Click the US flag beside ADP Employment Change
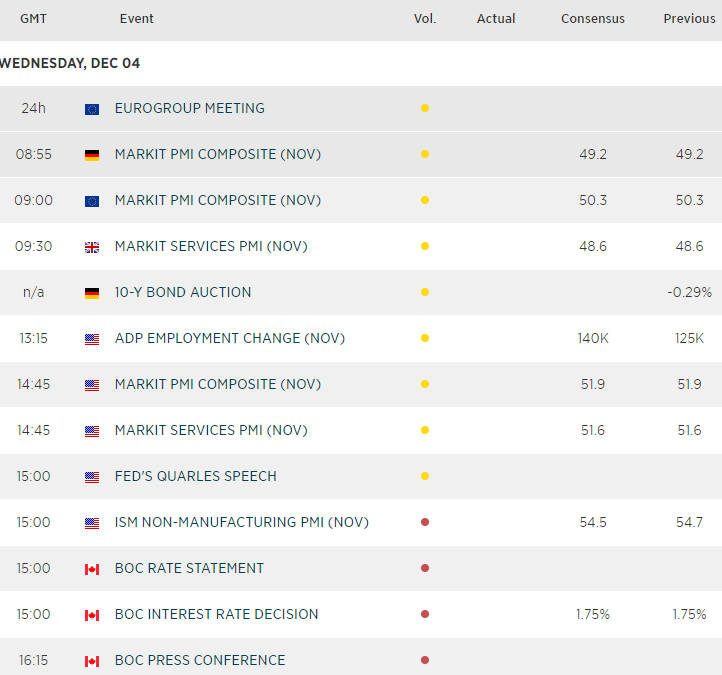This screenshot has height=675, width=722. click(x=92, y=339)
